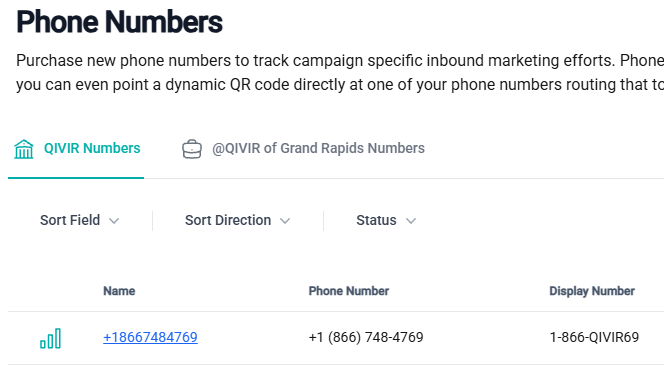
Task: Click the first table row
Action: [x=336, y=338]
